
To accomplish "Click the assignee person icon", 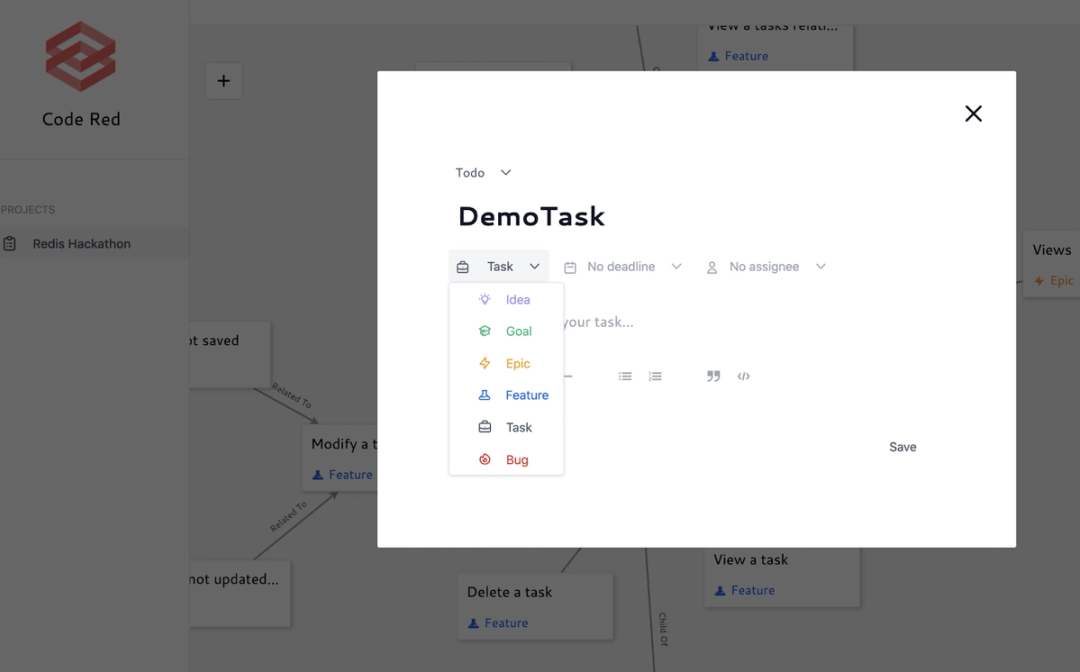I will pos(711,266).
